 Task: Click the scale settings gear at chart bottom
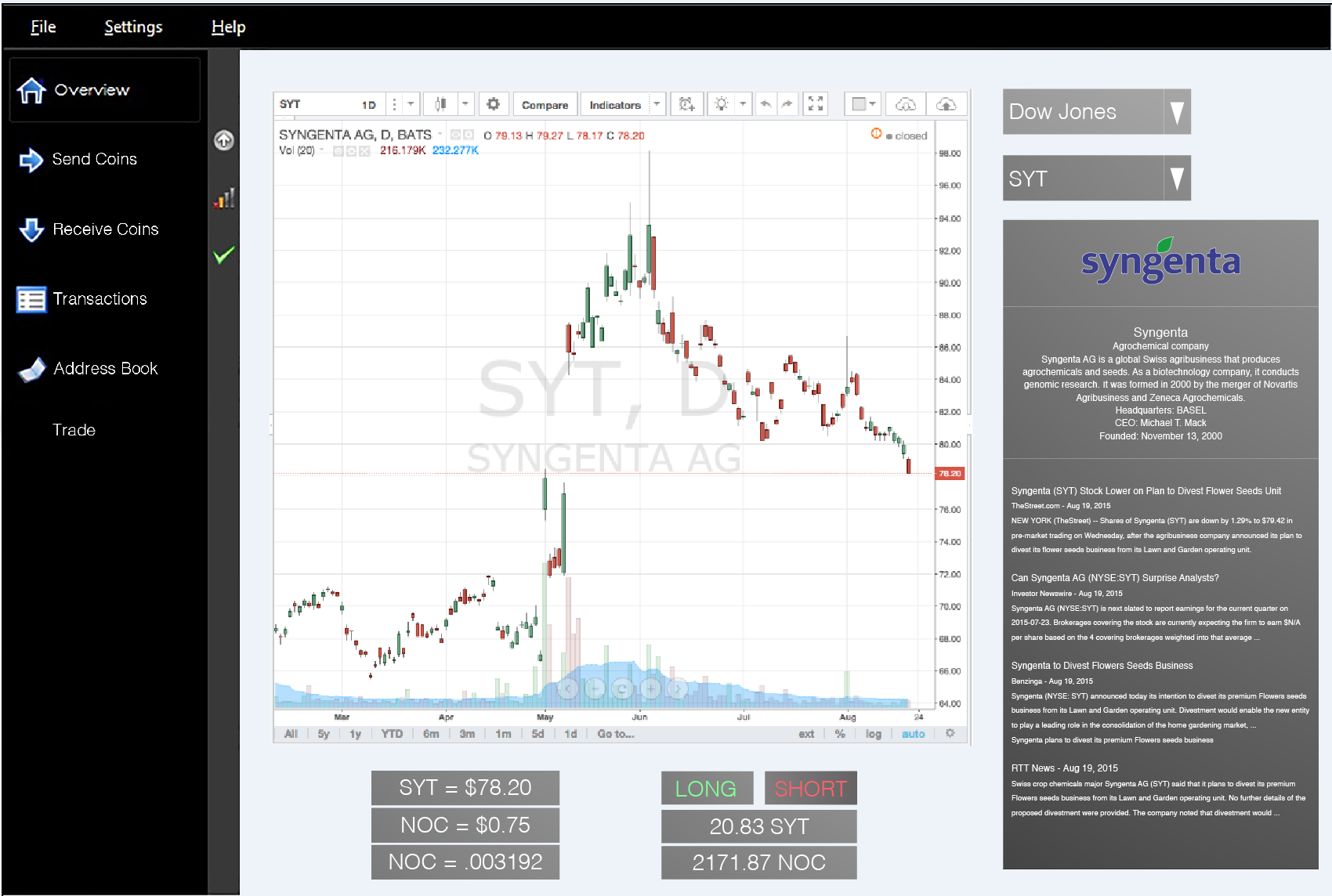tap(950, 733)
